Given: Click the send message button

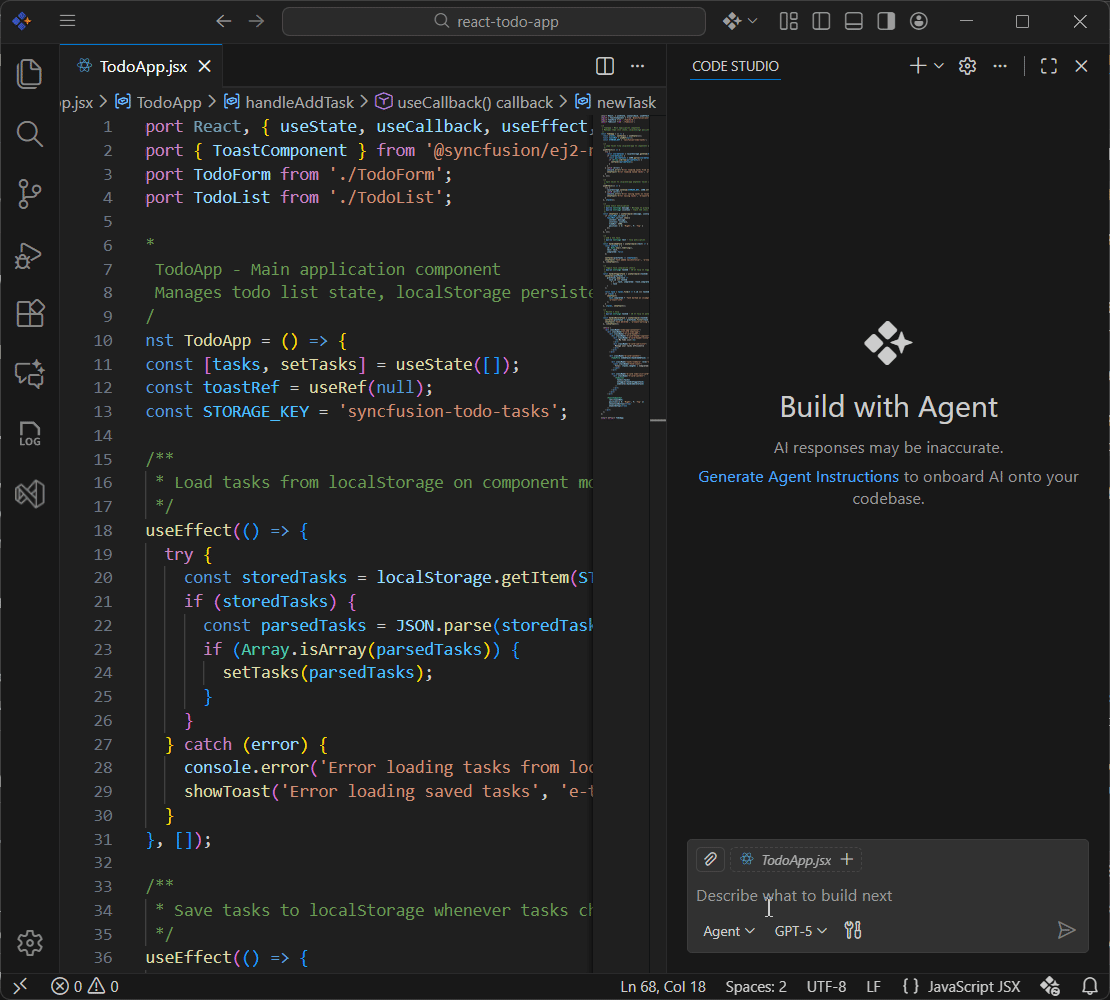Looking at the screenshot, I should 1066,930.
